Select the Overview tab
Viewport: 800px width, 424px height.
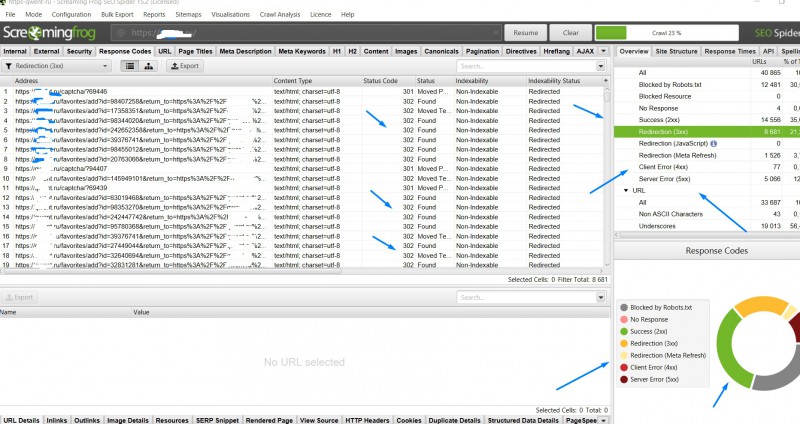coord(634,51)
